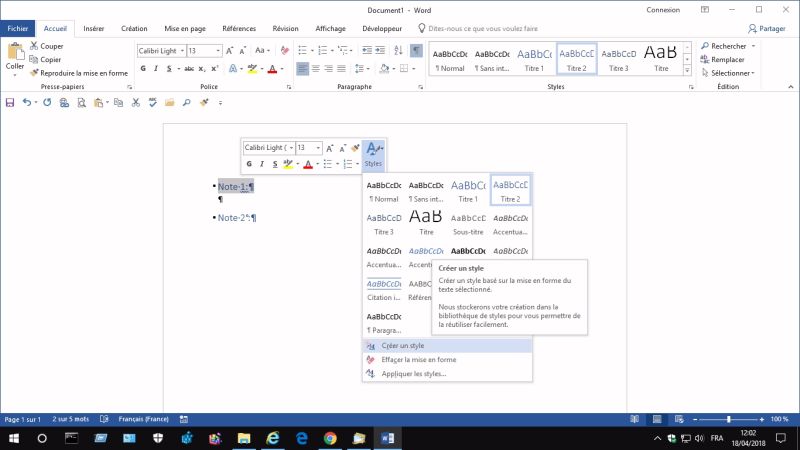This screenshot has height=450, width=800.
Task: Switch to Références tab
Action: click(x=239, y=29)
